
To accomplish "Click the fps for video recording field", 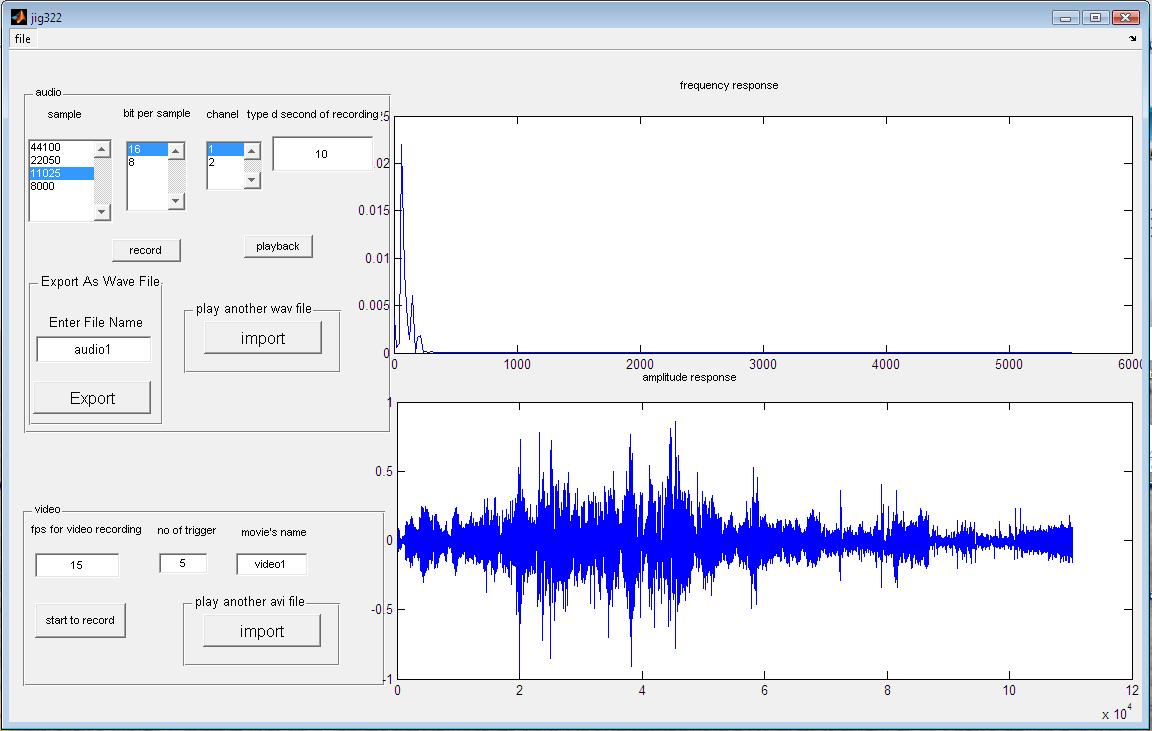I will click(77, 565).
